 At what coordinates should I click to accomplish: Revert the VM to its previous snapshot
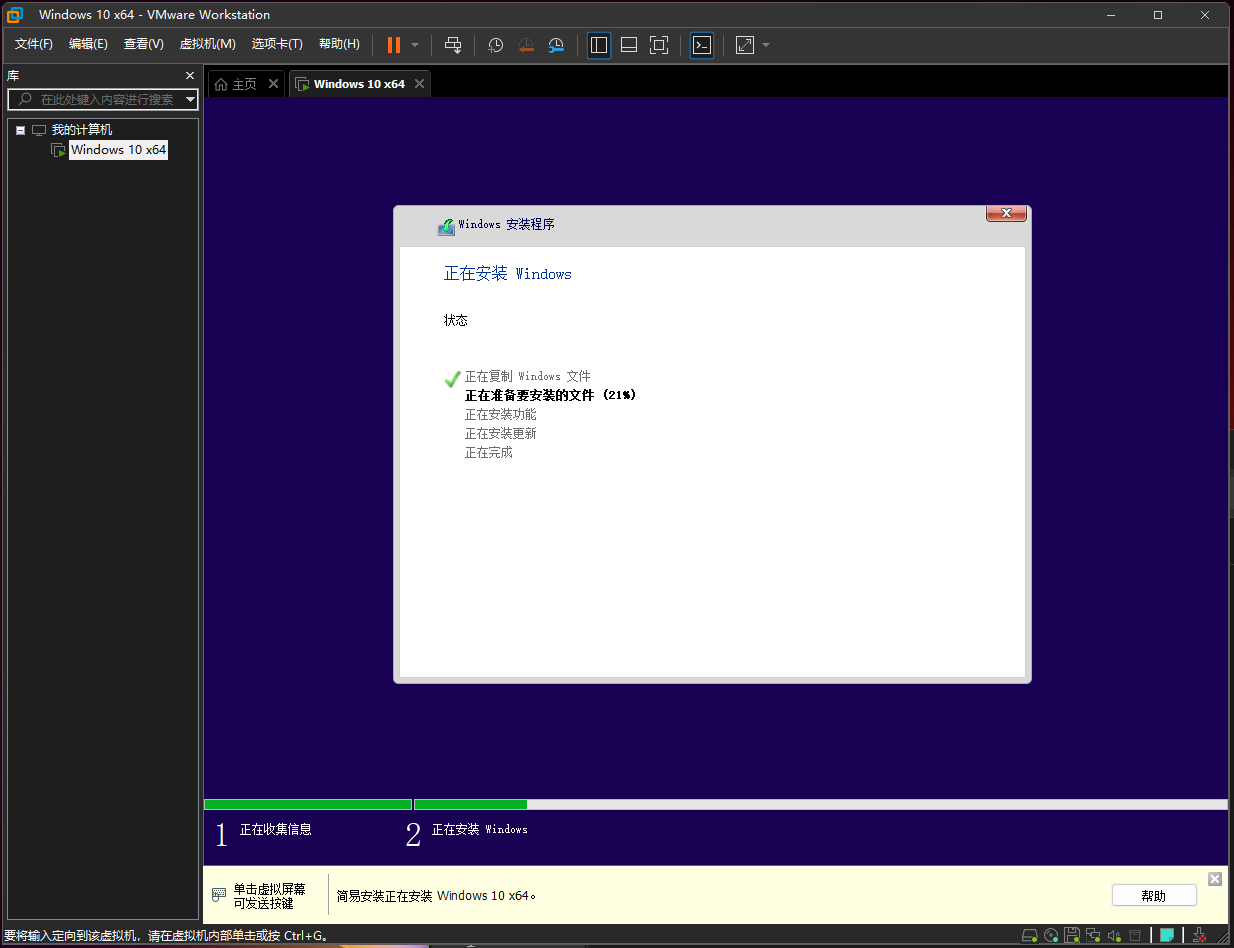(x=526, y=45)
